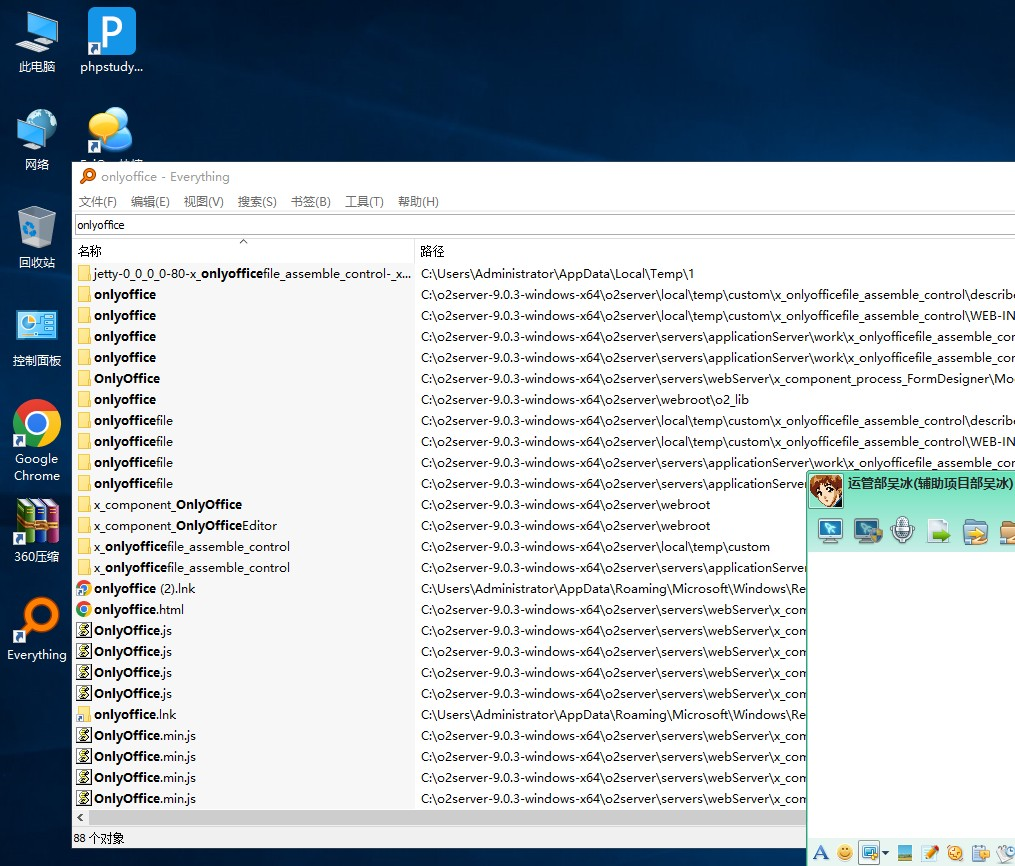Open the 文件(F) menu
The image size is (1015, 866).
click(x=98, y=201)
